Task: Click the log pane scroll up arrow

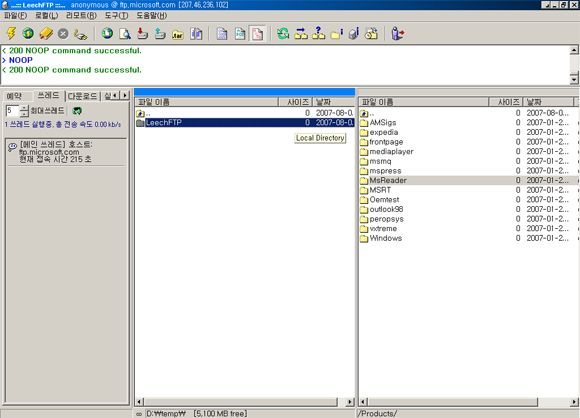Action: 574,50
